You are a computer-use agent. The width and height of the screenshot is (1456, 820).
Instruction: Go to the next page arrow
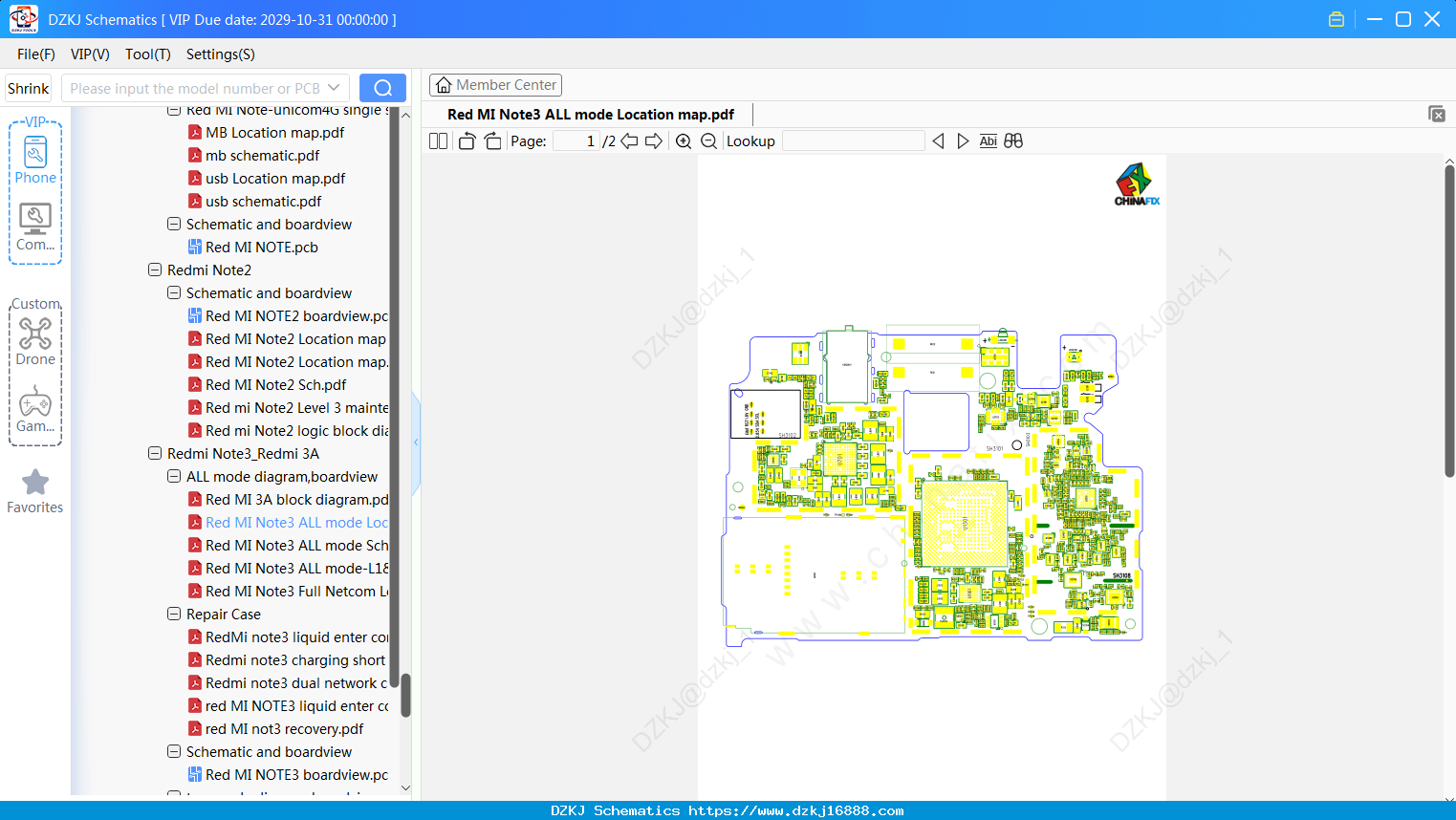pos(654,141)
